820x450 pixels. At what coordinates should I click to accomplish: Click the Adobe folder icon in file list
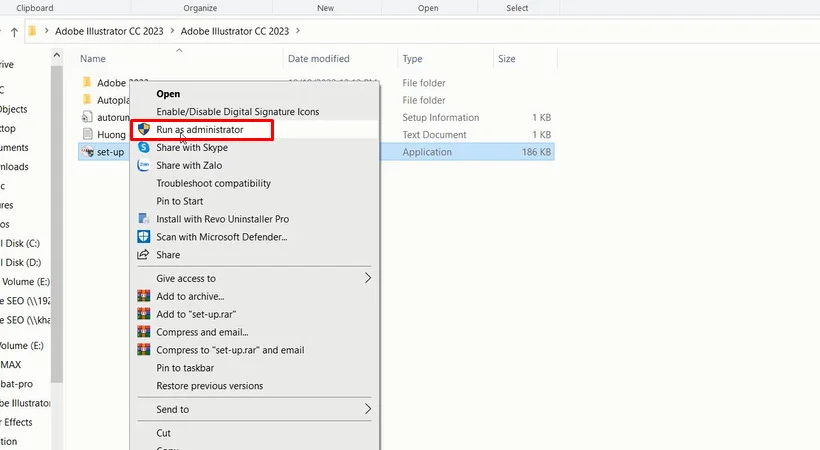tap(87, 83)
